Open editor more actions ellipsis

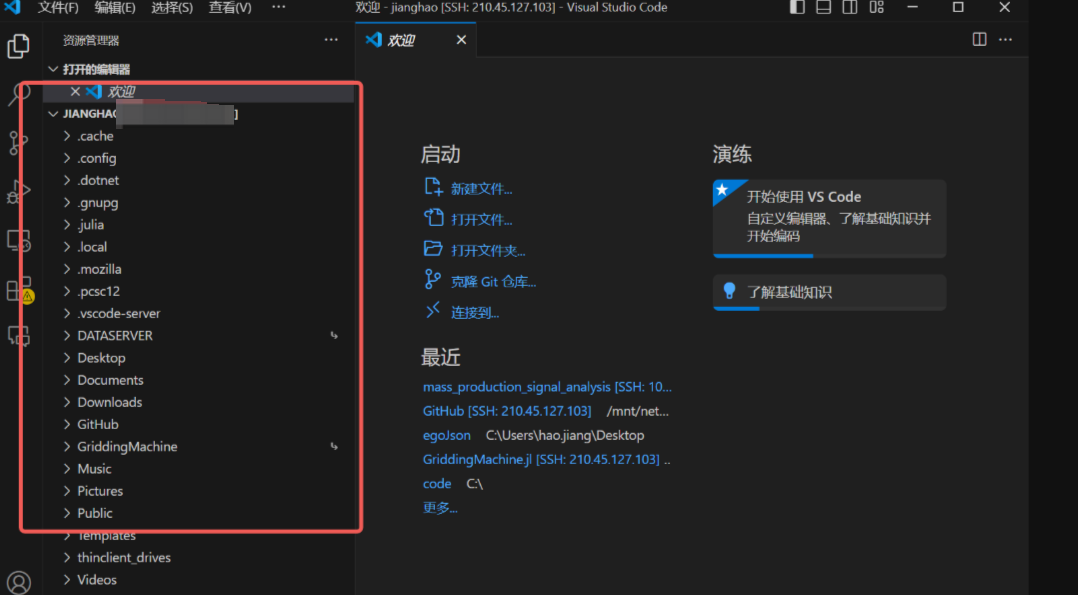click(x=1005, y=39)
